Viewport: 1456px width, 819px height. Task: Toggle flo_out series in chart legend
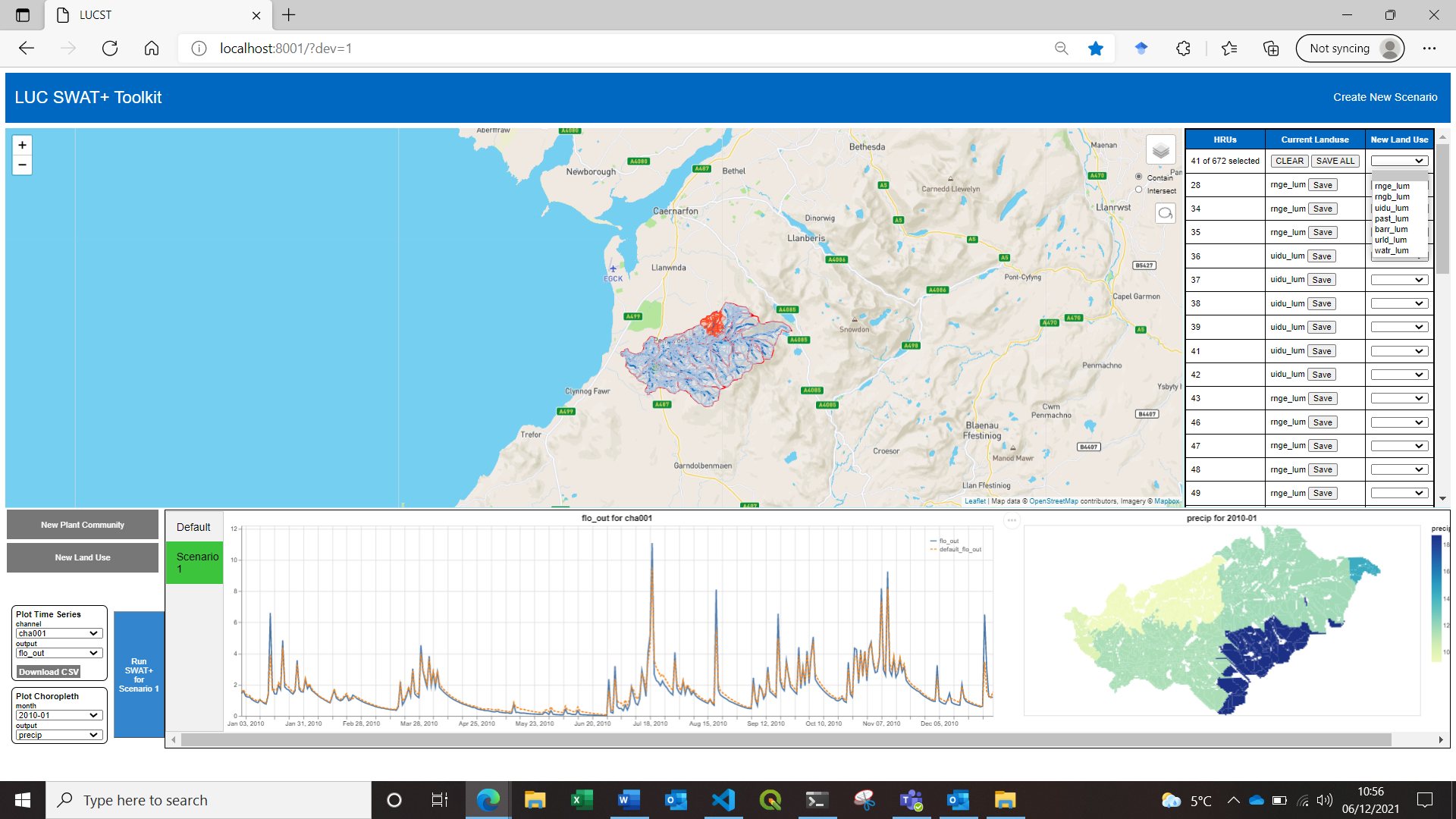click(945, 541)
